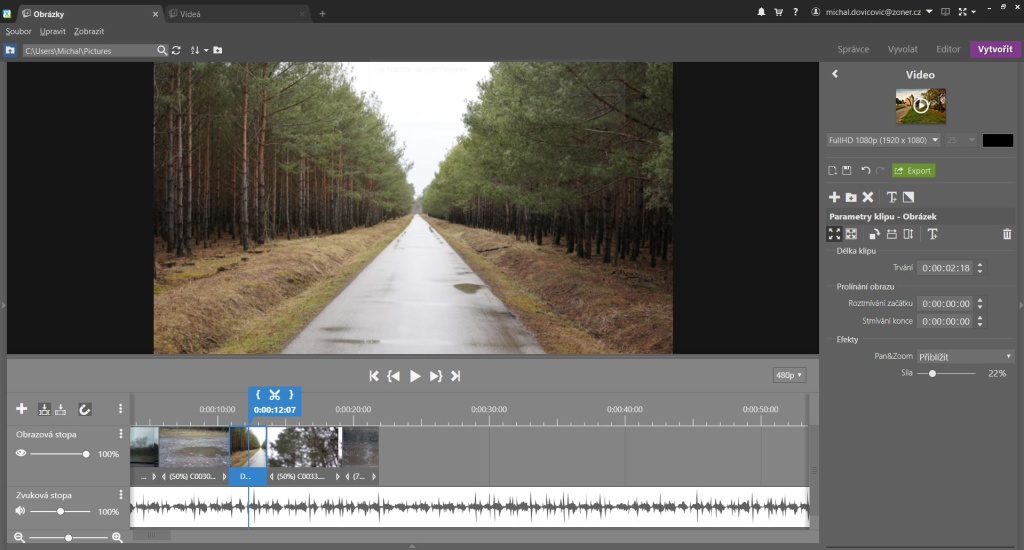This screenshot has height=550, width=1024.
Task: Click insert clip with ripple icon
Action: [44, 410]
